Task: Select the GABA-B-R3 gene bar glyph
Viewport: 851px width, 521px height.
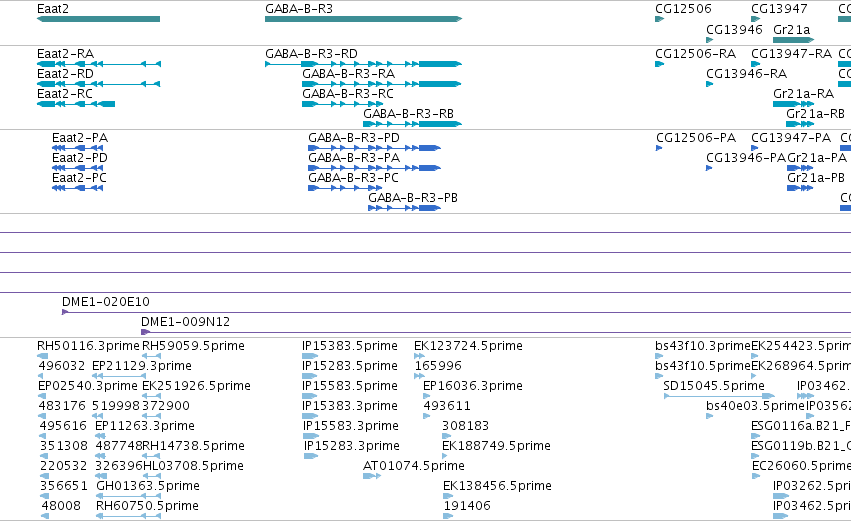Action: tap(363, 19)
